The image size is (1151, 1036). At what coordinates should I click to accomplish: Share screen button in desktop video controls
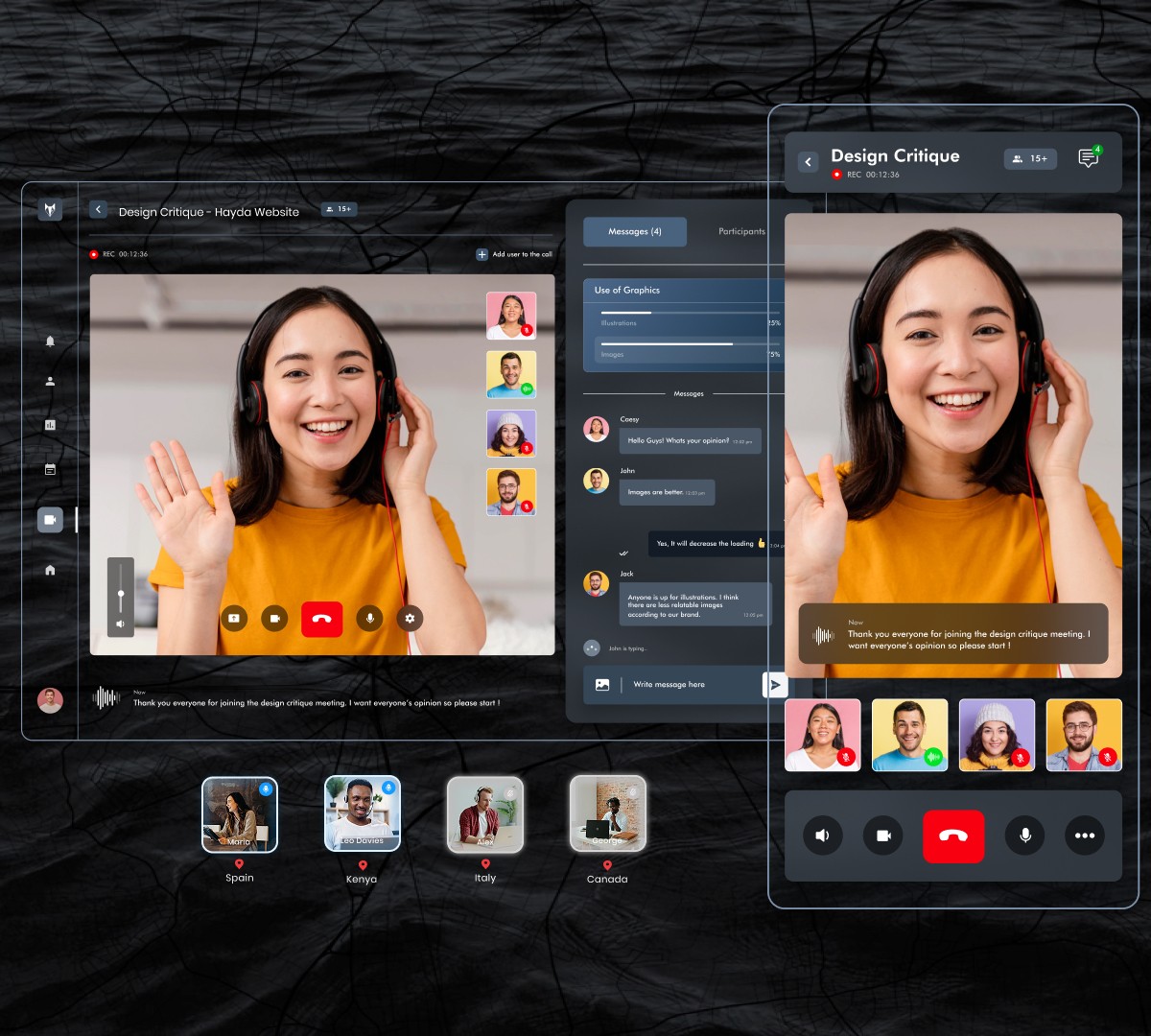coord(234,619)
